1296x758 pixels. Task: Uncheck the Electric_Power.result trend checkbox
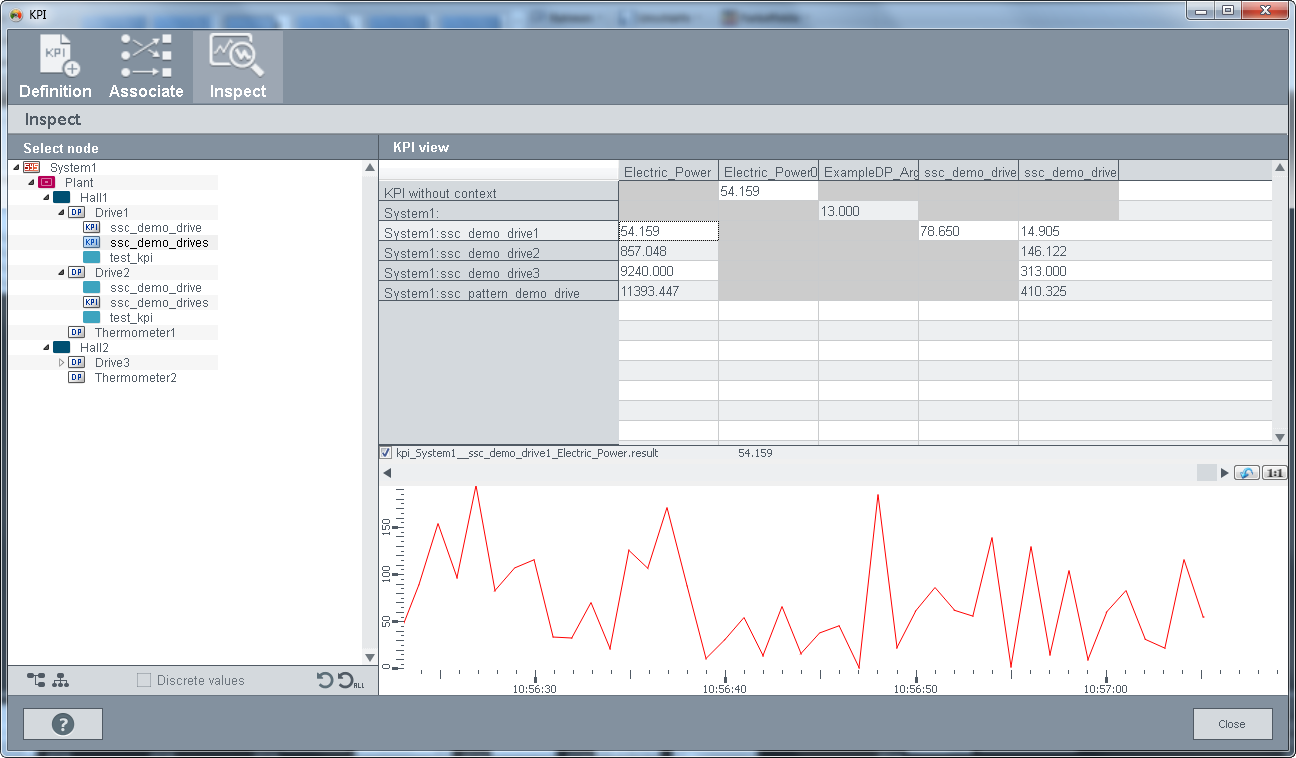pos(386,453)
